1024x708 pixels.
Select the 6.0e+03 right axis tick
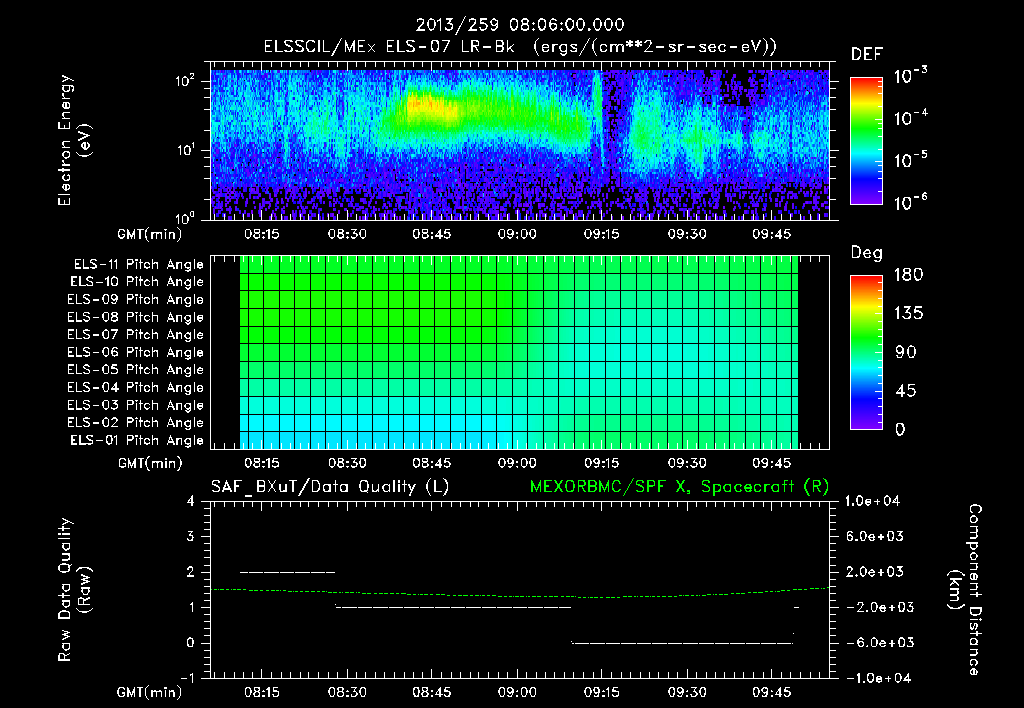tap(874, 536)
